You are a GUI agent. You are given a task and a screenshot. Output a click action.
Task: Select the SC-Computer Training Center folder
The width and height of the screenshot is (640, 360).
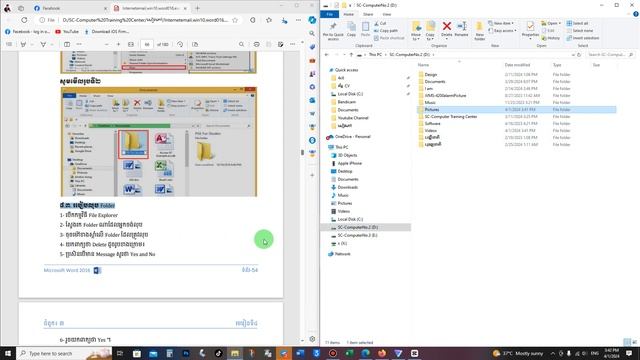coord(451,117)
